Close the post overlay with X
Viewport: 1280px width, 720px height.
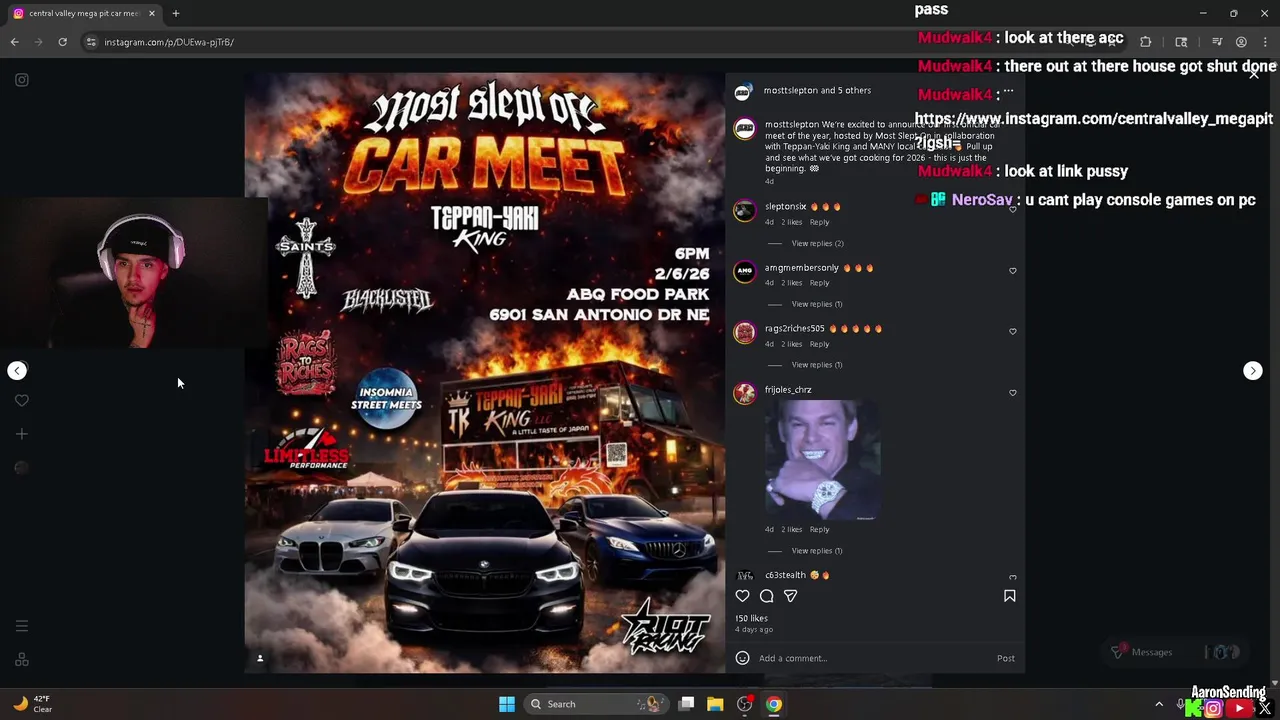(x=1253, y=73)
